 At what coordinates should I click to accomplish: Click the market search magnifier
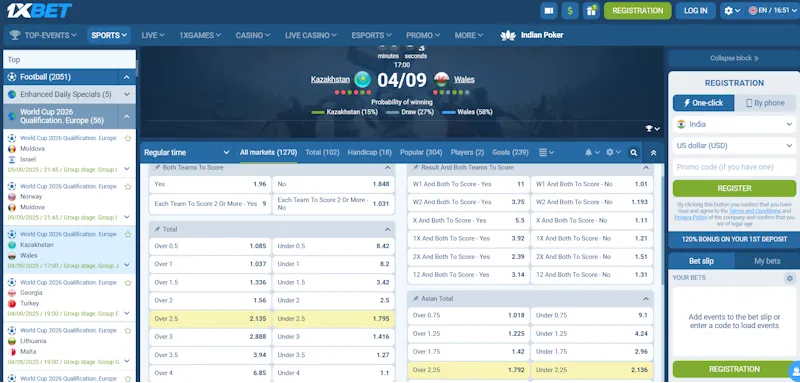click(x=634, y=152)
